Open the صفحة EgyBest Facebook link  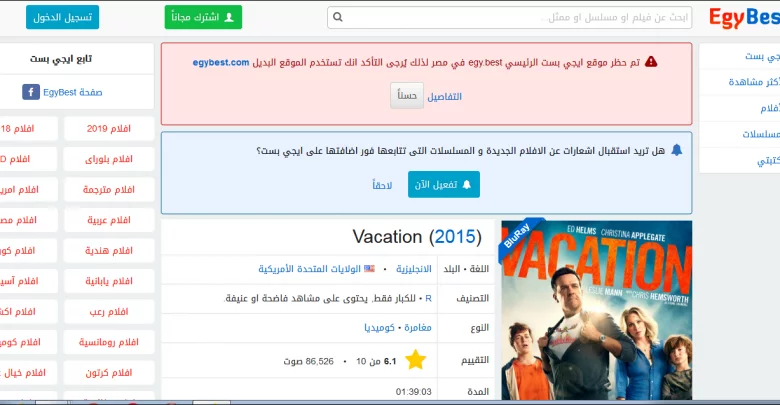(x=73, y=93)
